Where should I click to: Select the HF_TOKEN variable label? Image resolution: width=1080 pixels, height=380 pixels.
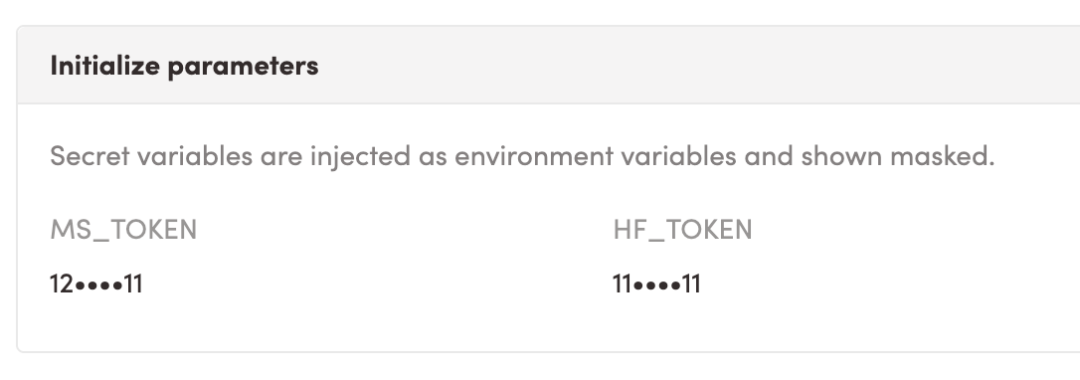(683, 230)
